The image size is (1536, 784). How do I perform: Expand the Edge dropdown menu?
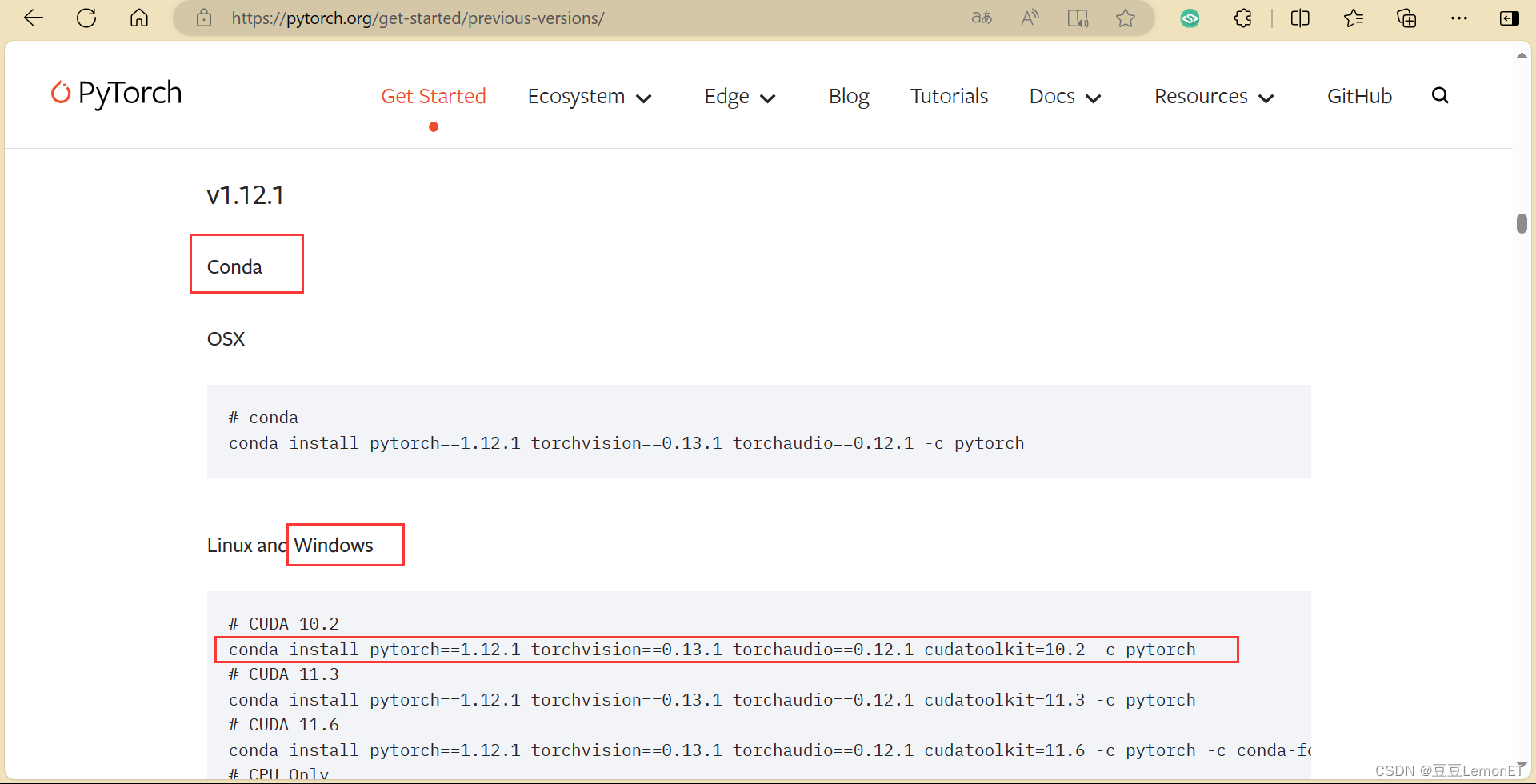point(740,97)
